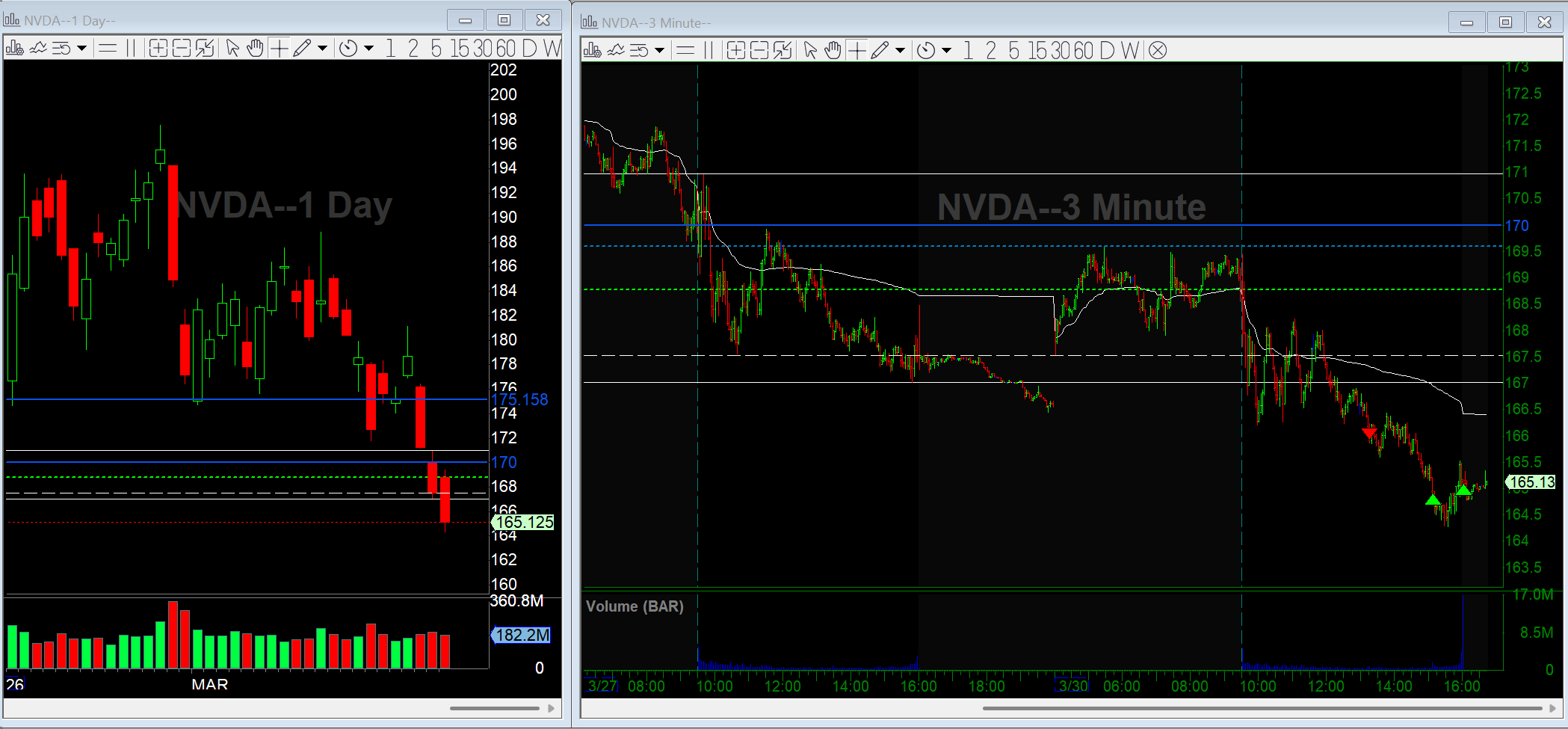Image resolution: width=1568 pixels, height=729 pixels.
Task: Select D daily timeframe in the 3 Minute window
Action: (x=1107, y=50)
